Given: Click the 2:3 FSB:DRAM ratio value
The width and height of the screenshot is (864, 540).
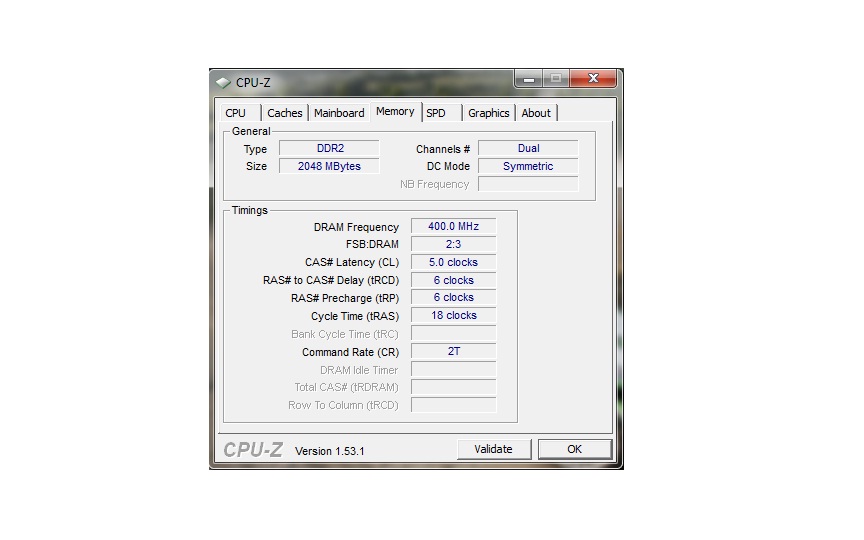Looking at the screenshot, I should click(x=453, y=244).
